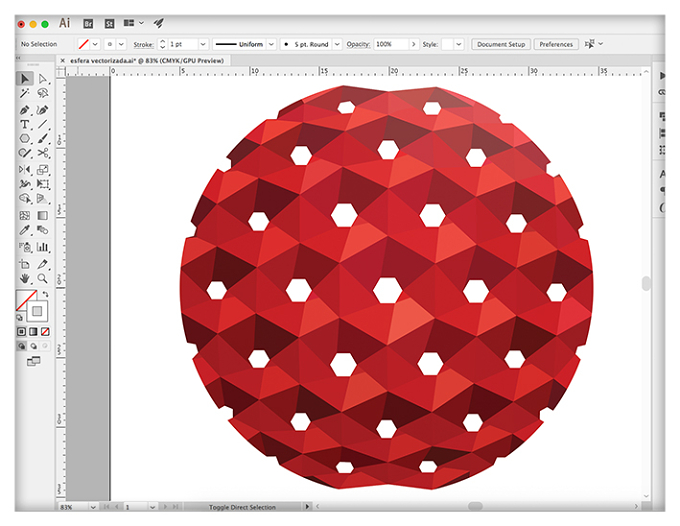680x526 pixels.
Task: Switch to Draw Inside mode
Action: (45, 346)
